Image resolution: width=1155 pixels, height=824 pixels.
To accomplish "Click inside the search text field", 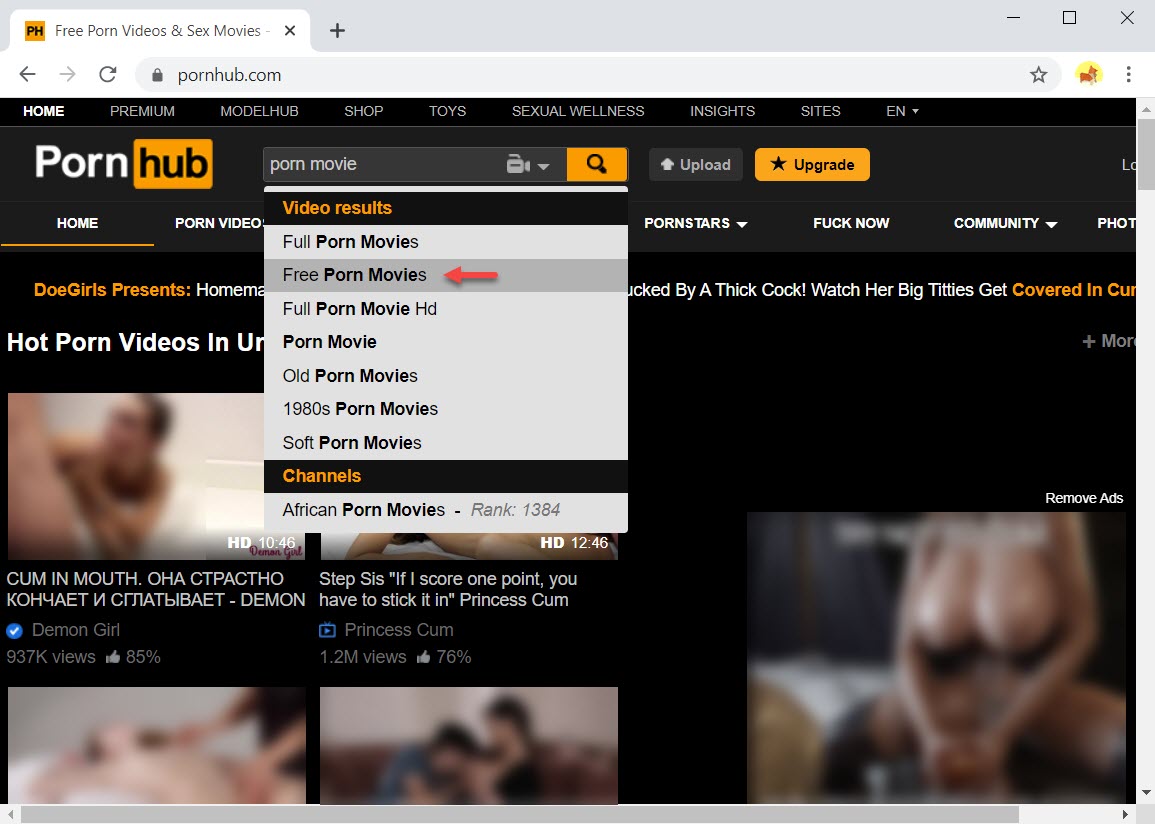I will (x=380, y=165).
